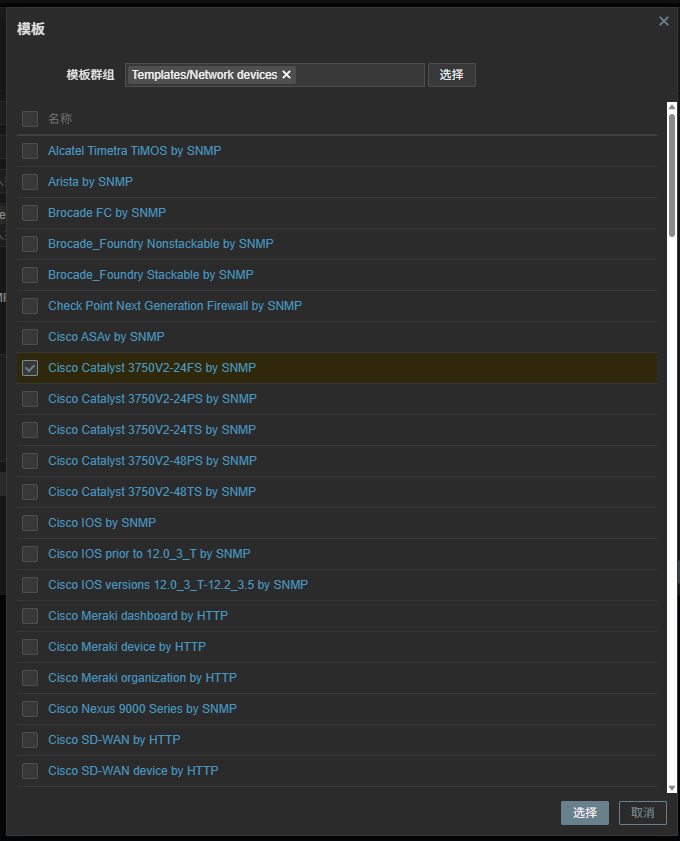This screenshot has height=841, width=680.
Task: Uncheck Cisco Catalyst 3750V2-24FS checkbox
Action: click(30, 368)
